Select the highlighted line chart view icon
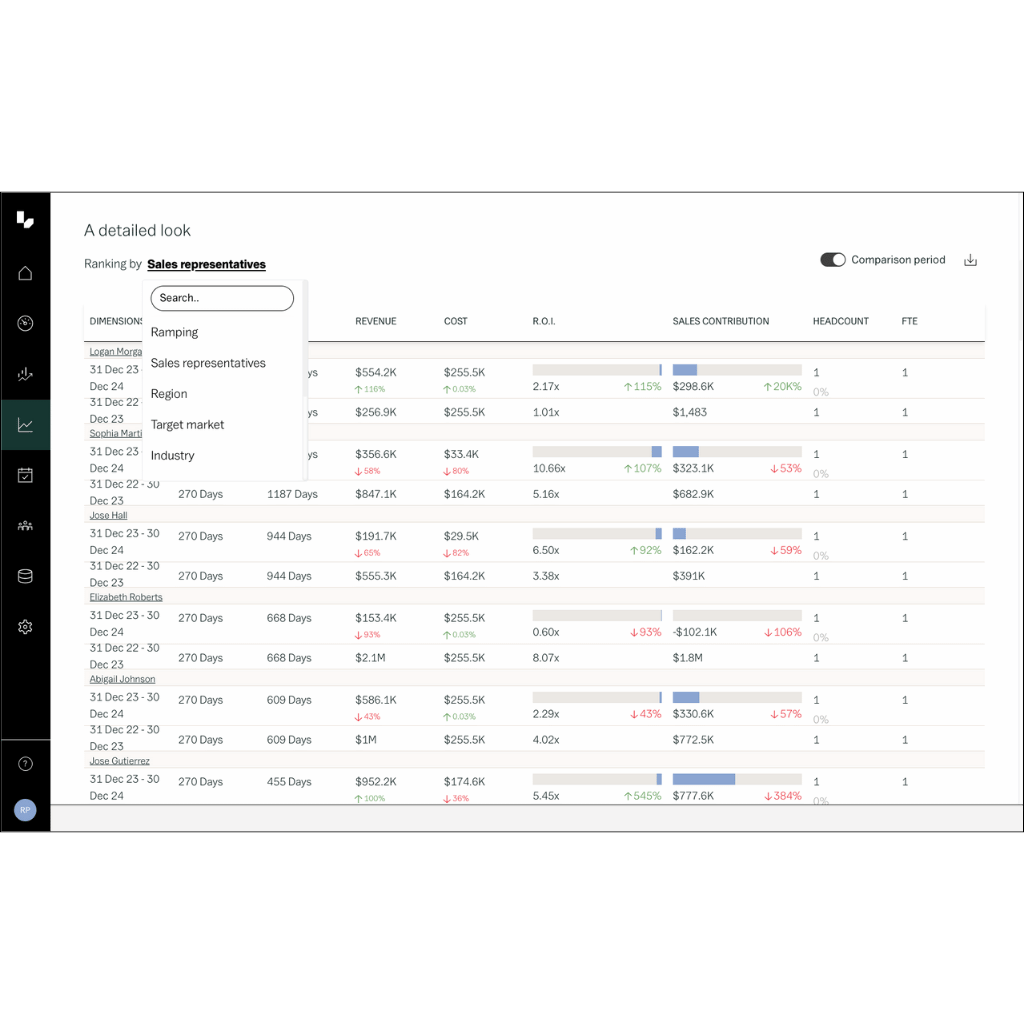 [25, 424]
